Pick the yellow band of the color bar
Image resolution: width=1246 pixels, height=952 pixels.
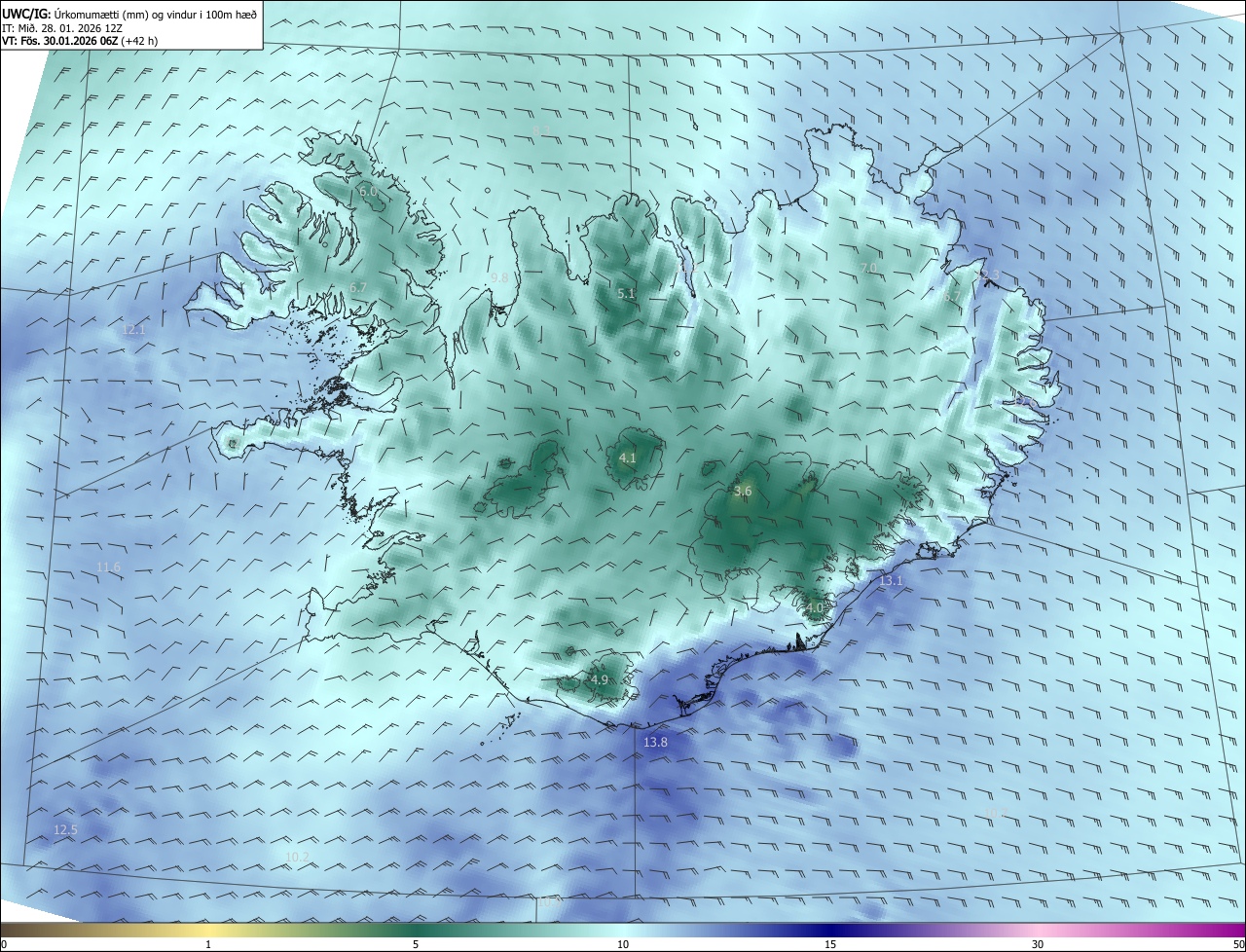click(208, 931)
